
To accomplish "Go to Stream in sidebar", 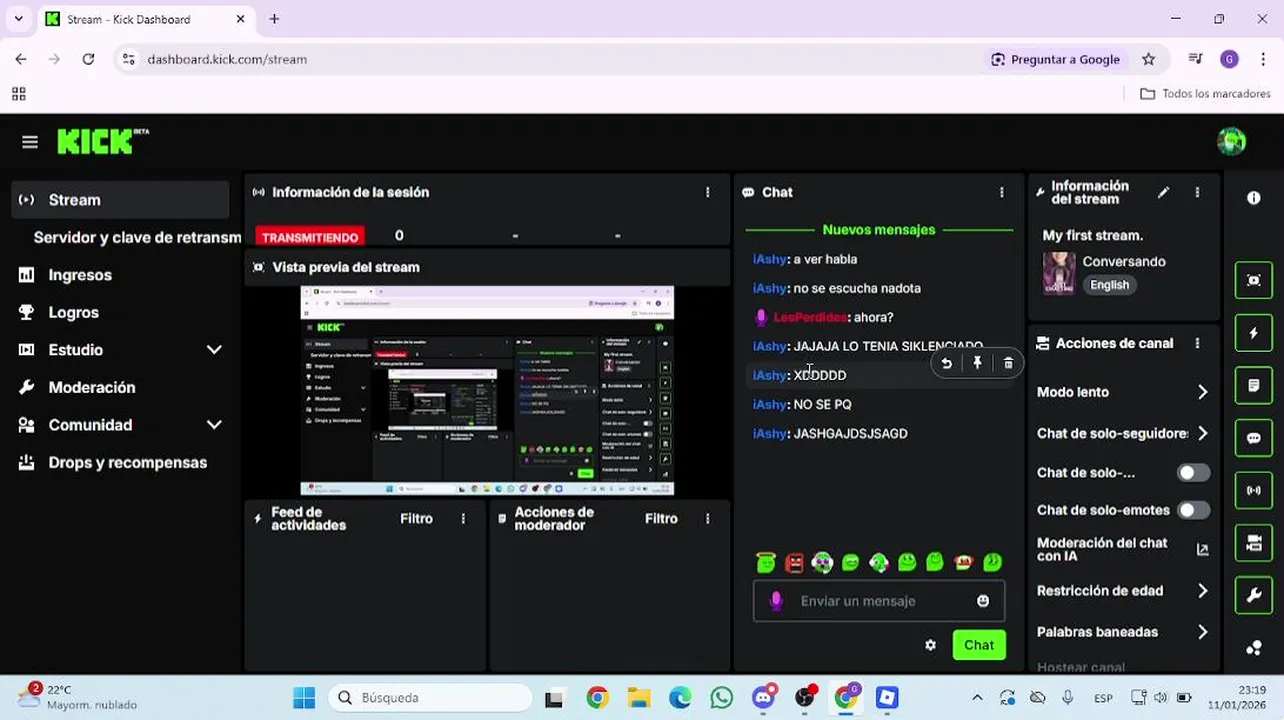I will click(x=120, y=200).
